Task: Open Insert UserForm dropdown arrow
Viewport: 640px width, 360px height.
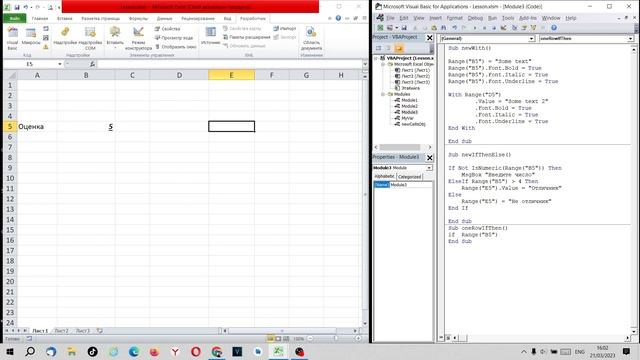Action: tap(396, 28)
